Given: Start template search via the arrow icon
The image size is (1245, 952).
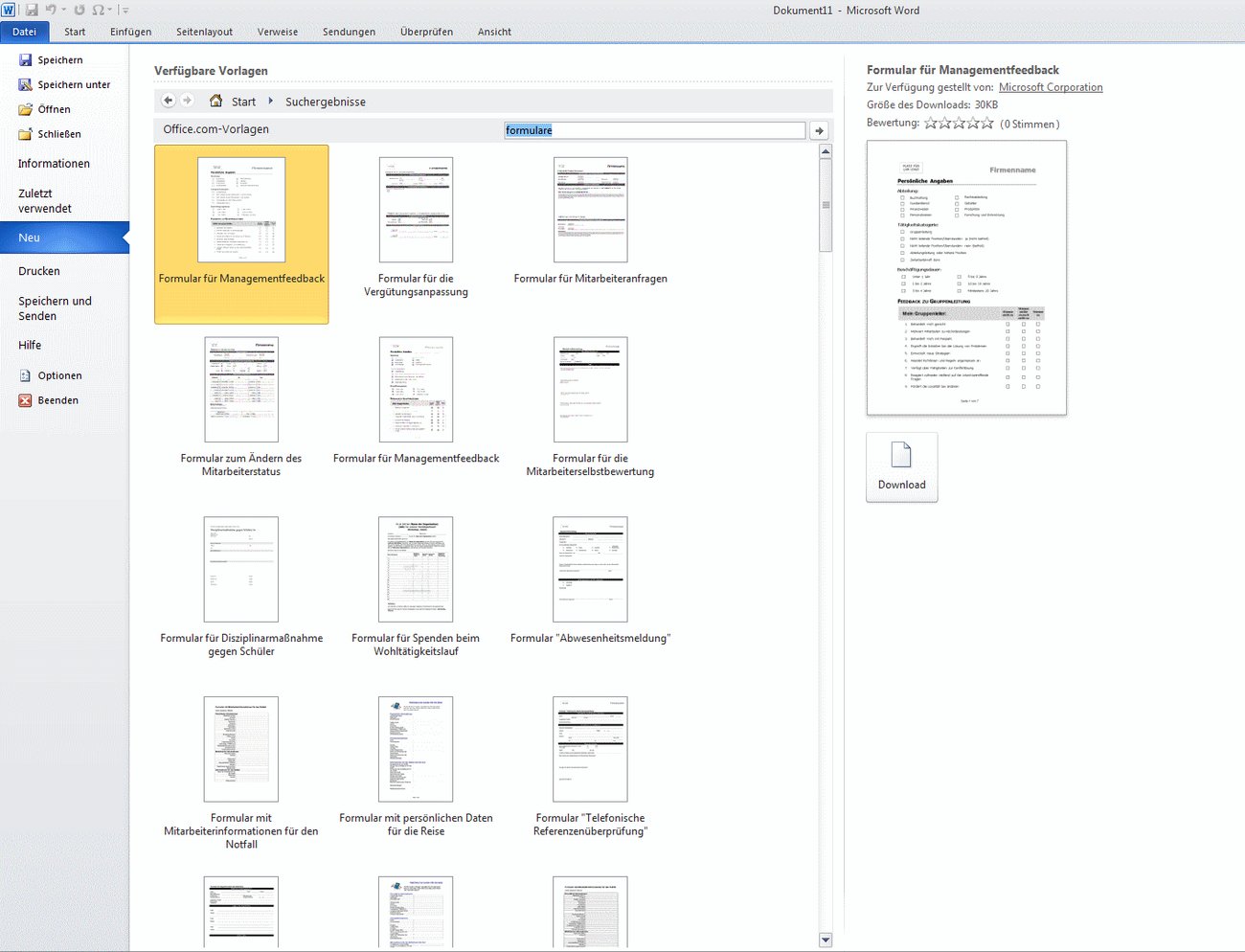Looking at the screenshot, I should (821, 130).
